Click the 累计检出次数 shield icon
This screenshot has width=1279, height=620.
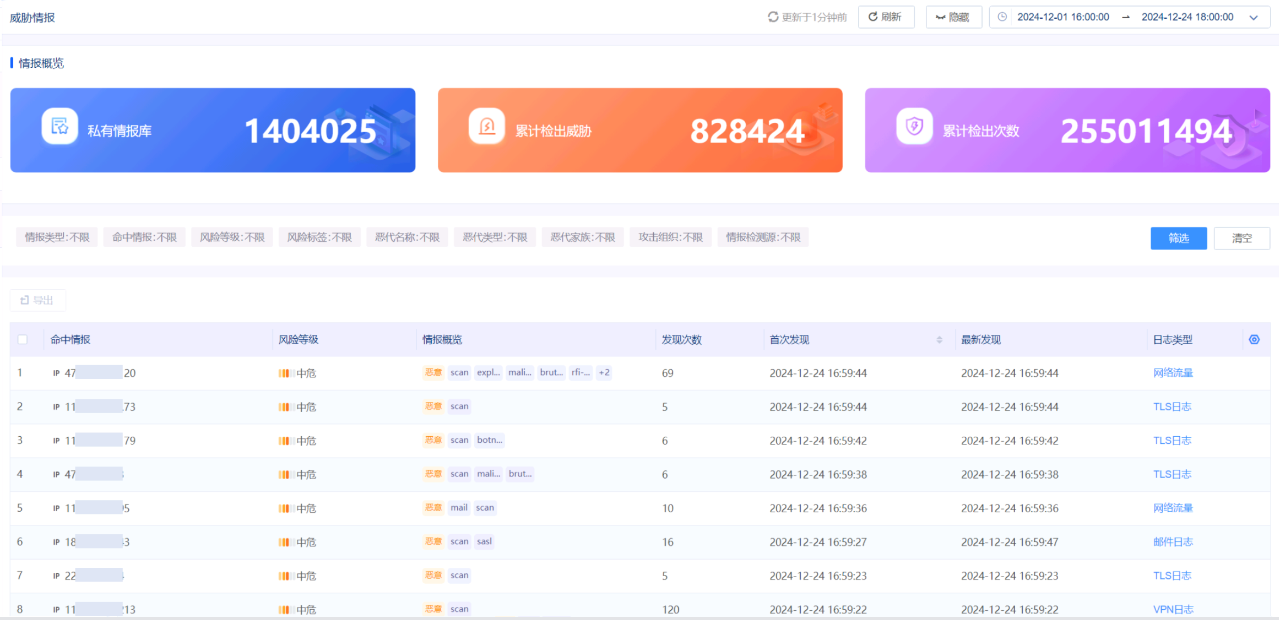coord(914,126)
